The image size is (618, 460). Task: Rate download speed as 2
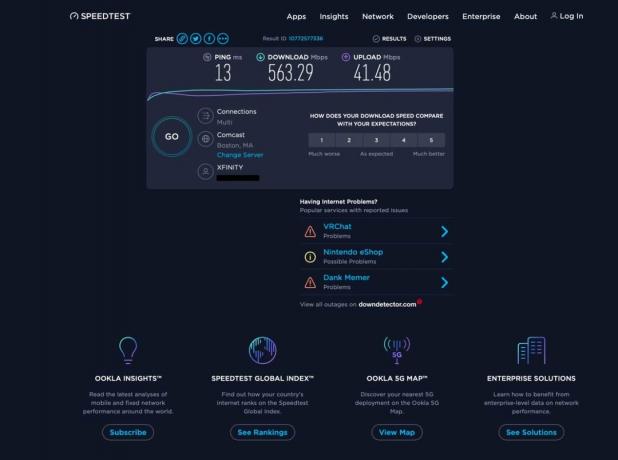point(349,140)
